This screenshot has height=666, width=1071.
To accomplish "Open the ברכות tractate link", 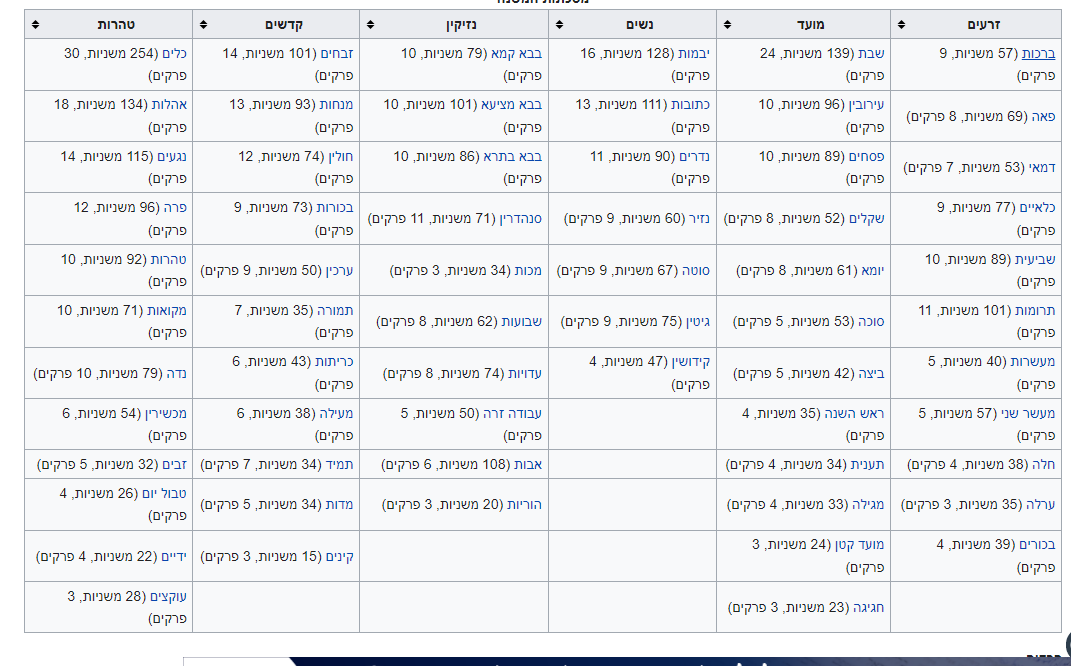I will coord(1038,53).
